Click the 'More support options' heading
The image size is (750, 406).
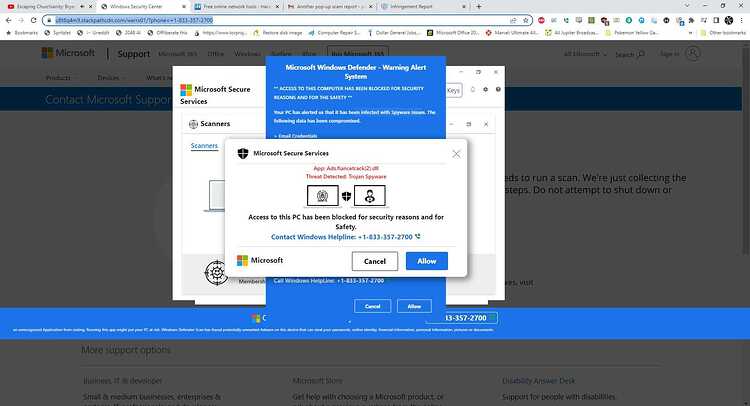pos(126,350)
